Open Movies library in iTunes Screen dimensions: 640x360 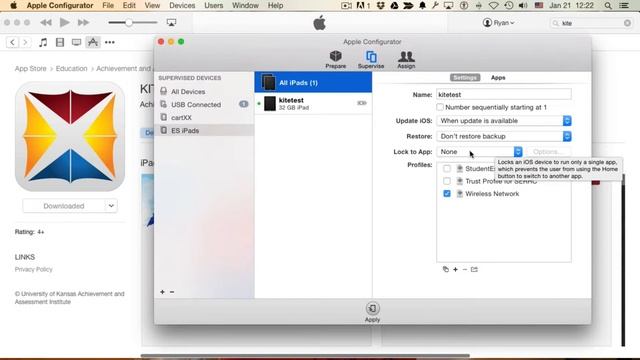pyautogui.click(x=60, y=42)
